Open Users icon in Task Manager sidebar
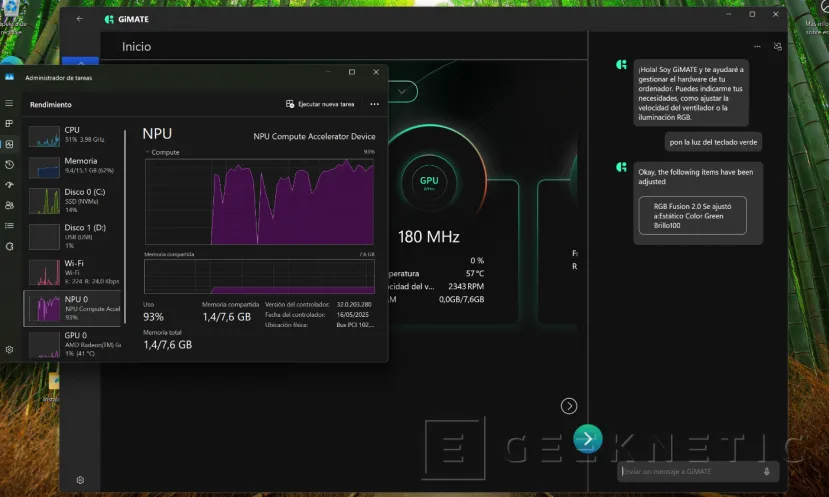 point(9,205)
